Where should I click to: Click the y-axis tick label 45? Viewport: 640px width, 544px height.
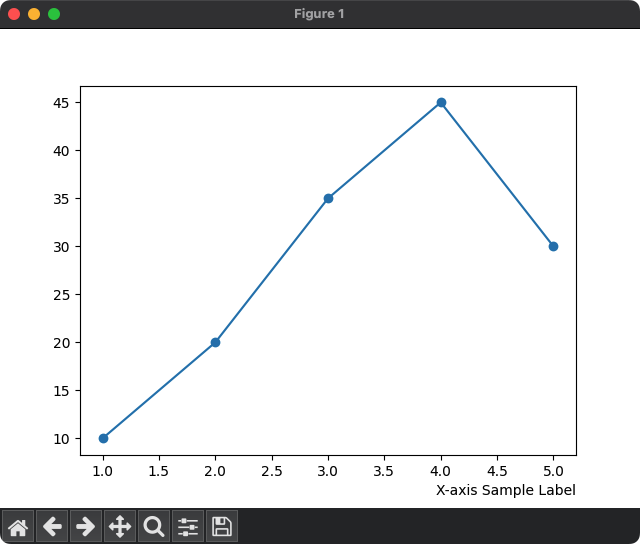(x=61, y=103)
